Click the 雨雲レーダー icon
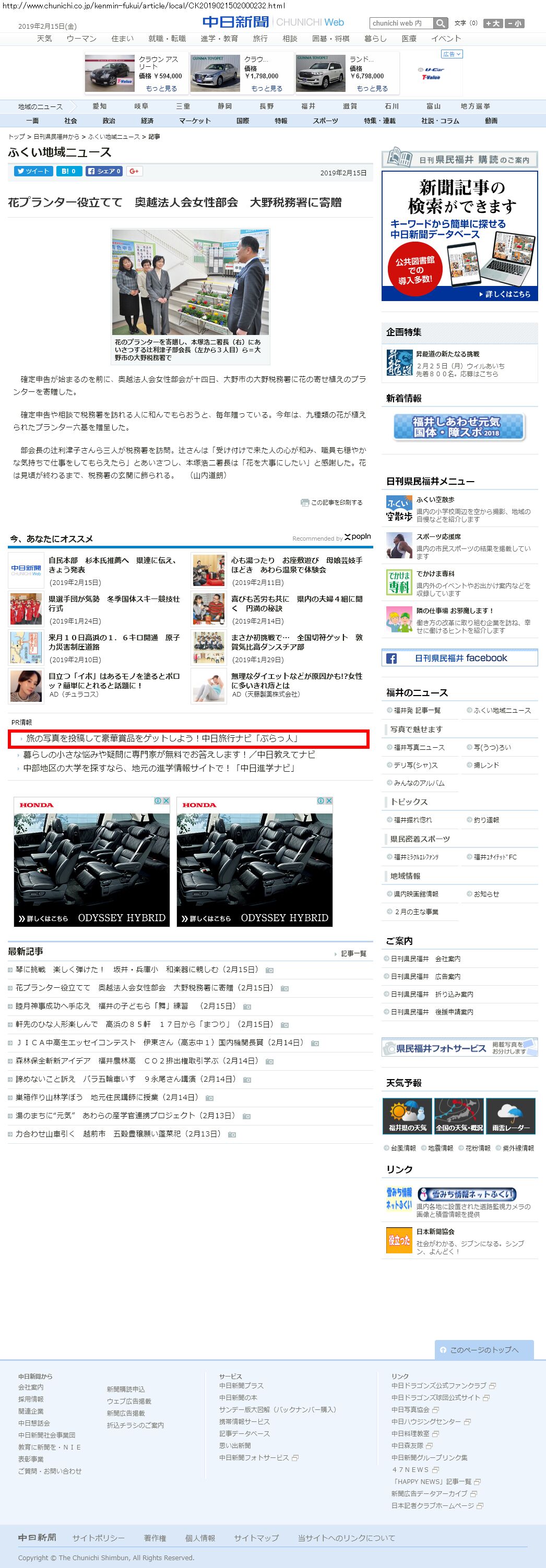The height and width of the screenshot is (1568, 546). 511,1116
